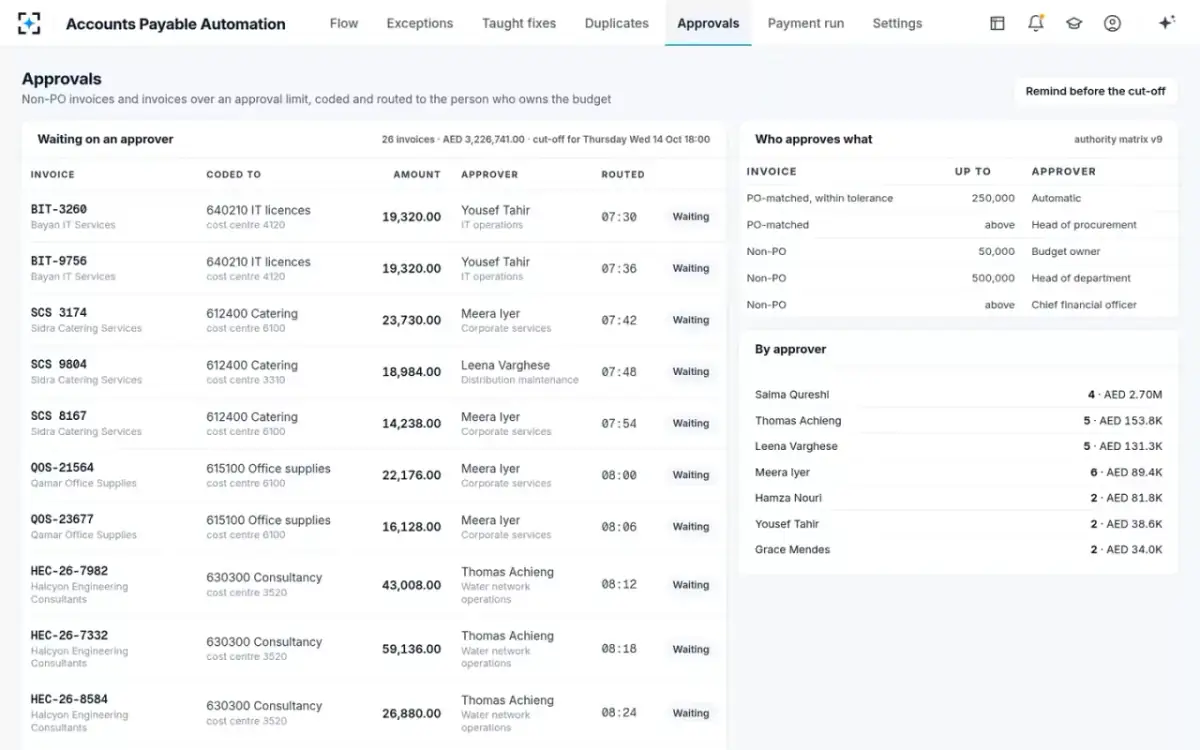Click the ROUTED column header
1200x750 pixels.
pos(623,174)
